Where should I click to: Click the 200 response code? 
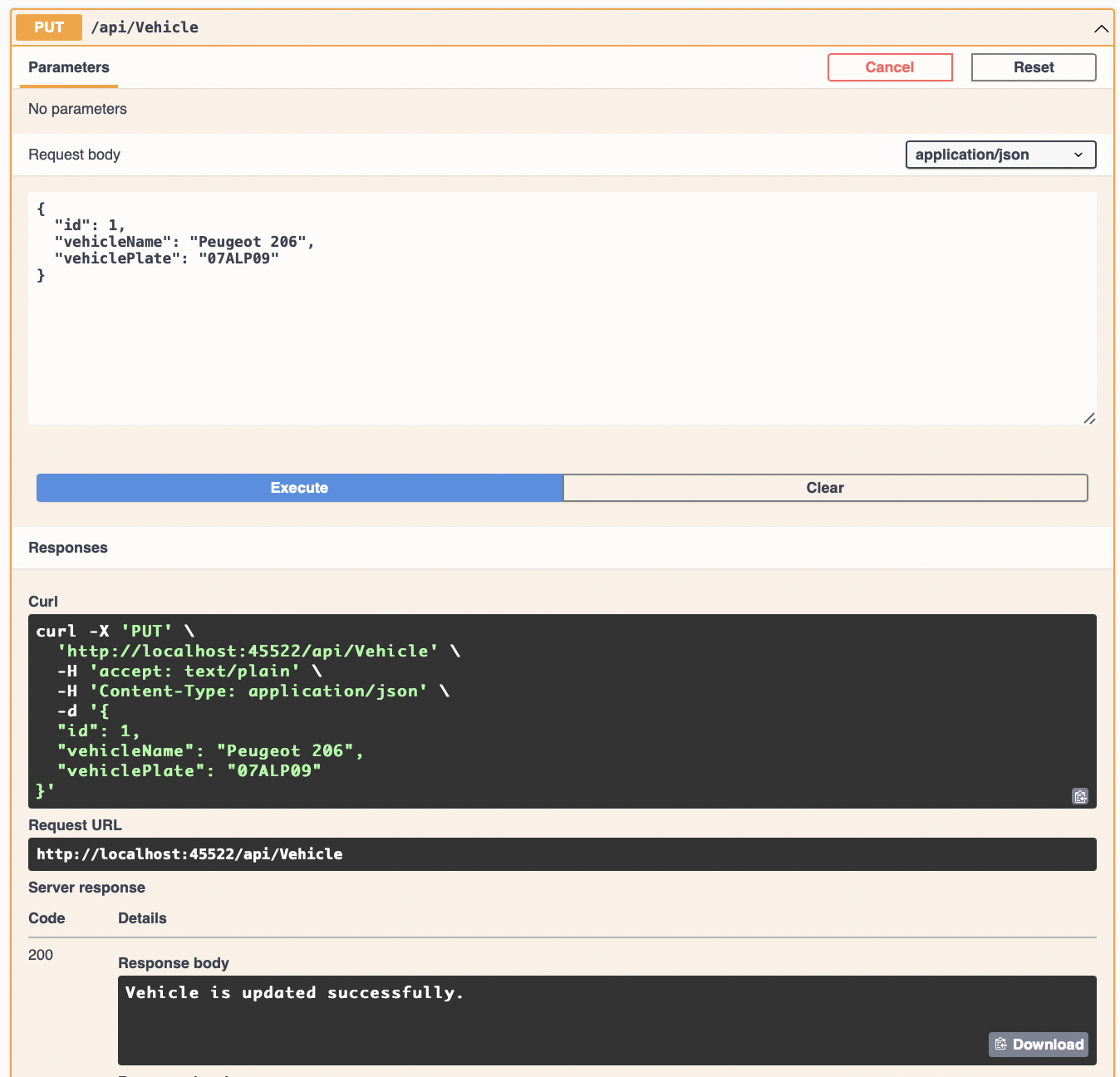coord(39,955)
